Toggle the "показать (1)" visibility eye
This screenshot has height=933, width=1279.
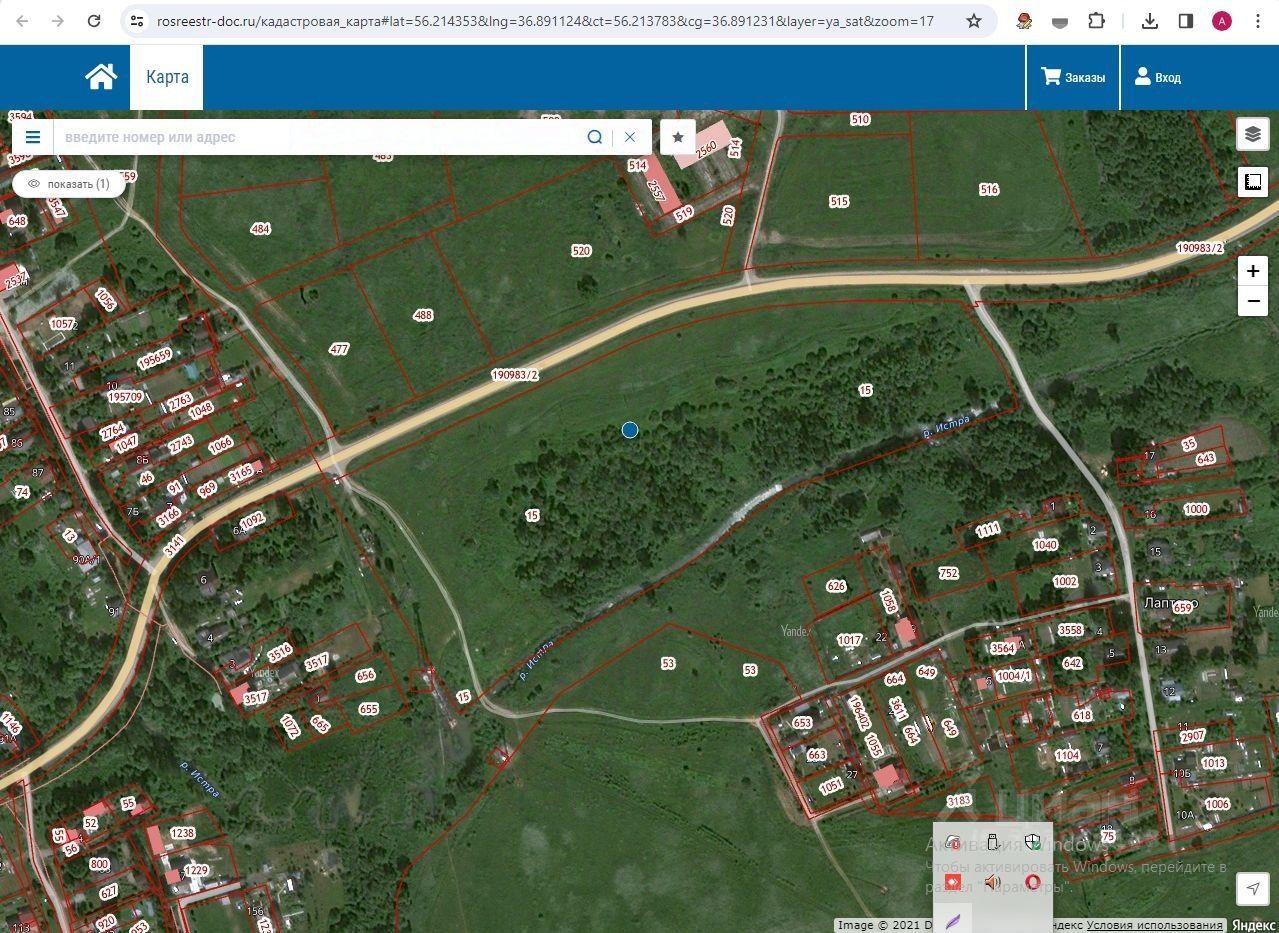69,184
